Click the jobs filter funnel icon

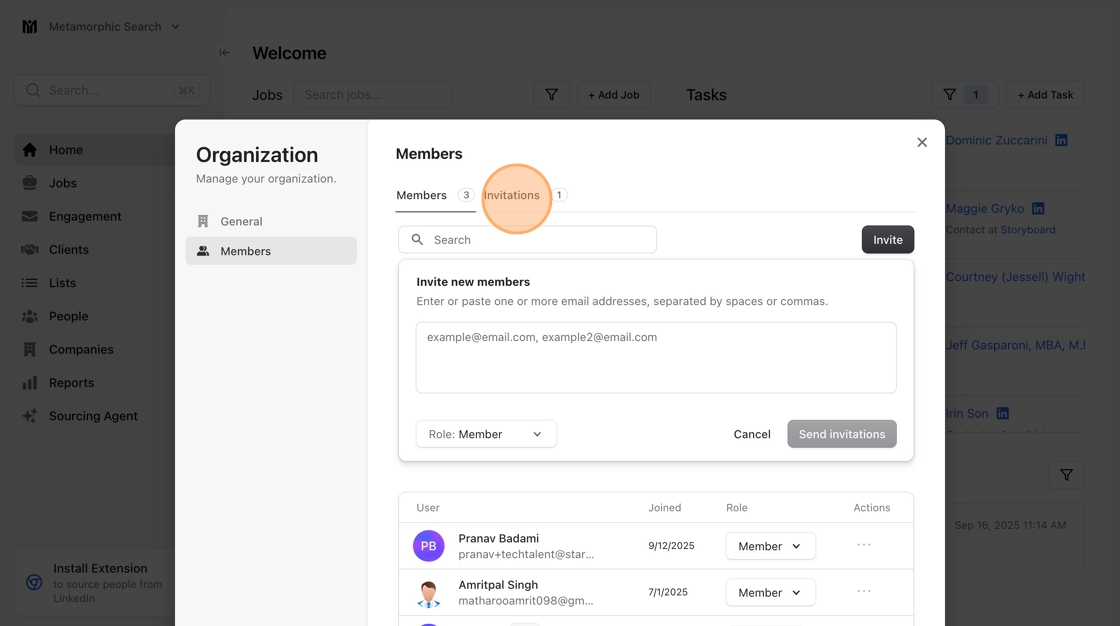click(551, 95)
